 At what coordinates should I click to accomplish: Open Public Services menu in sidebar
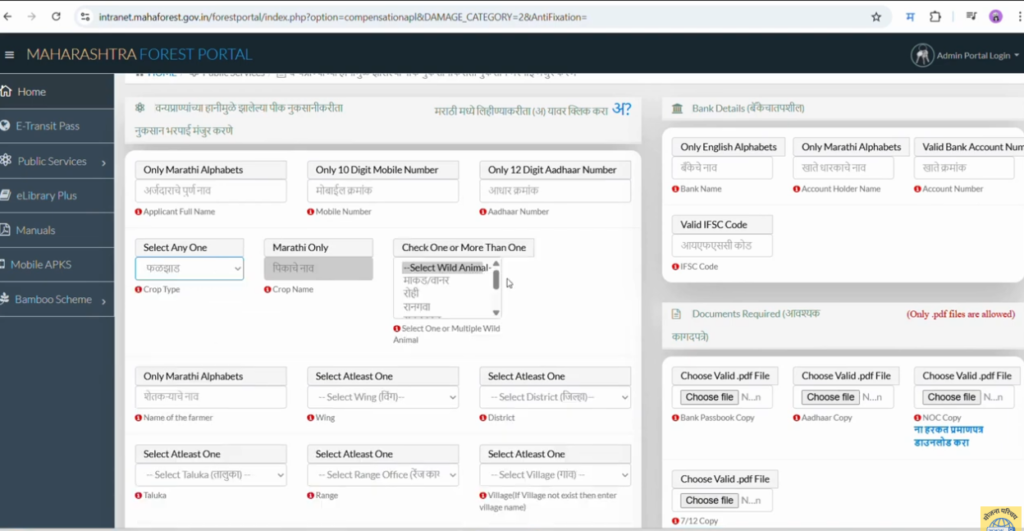point(56,161)
